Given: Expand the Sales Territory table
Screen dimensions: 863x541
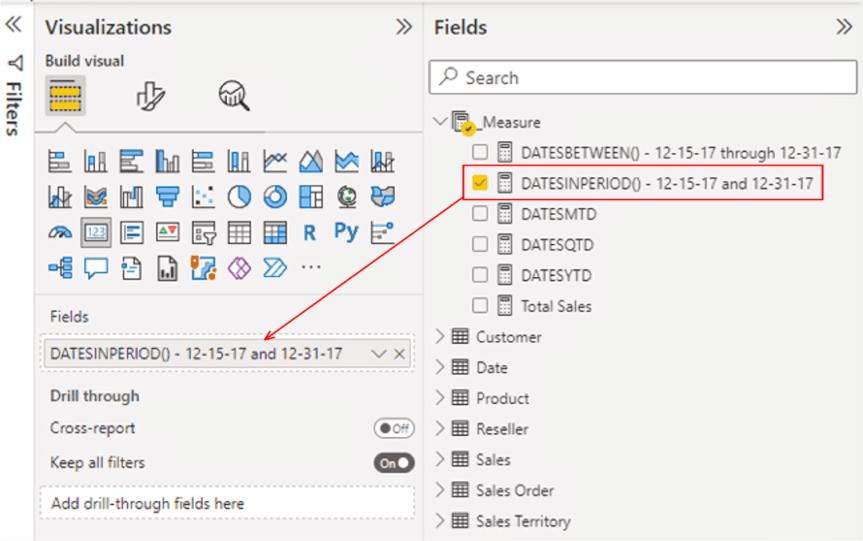Looking at the screenshot, I should tap(440, 521).
